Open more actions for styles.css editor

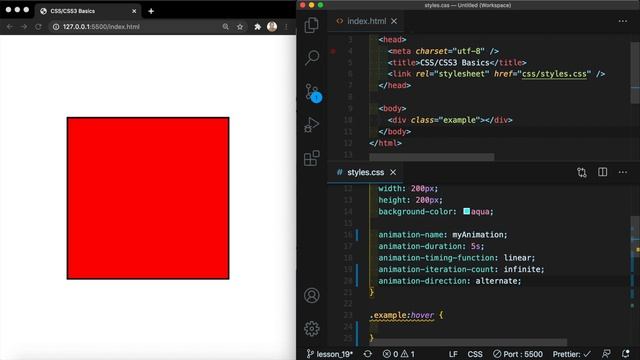tap(622, 172)
